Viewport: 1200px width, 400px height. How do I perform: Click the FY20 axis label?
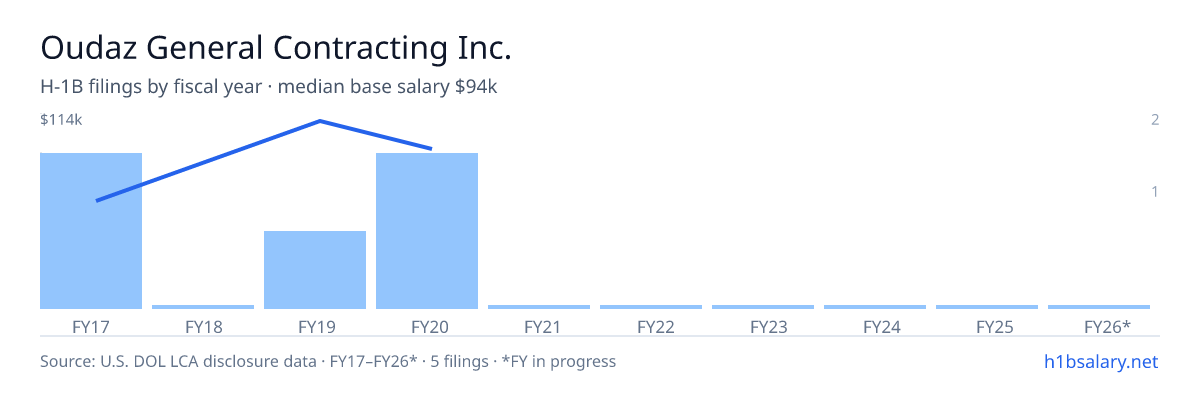coord(427,326)
